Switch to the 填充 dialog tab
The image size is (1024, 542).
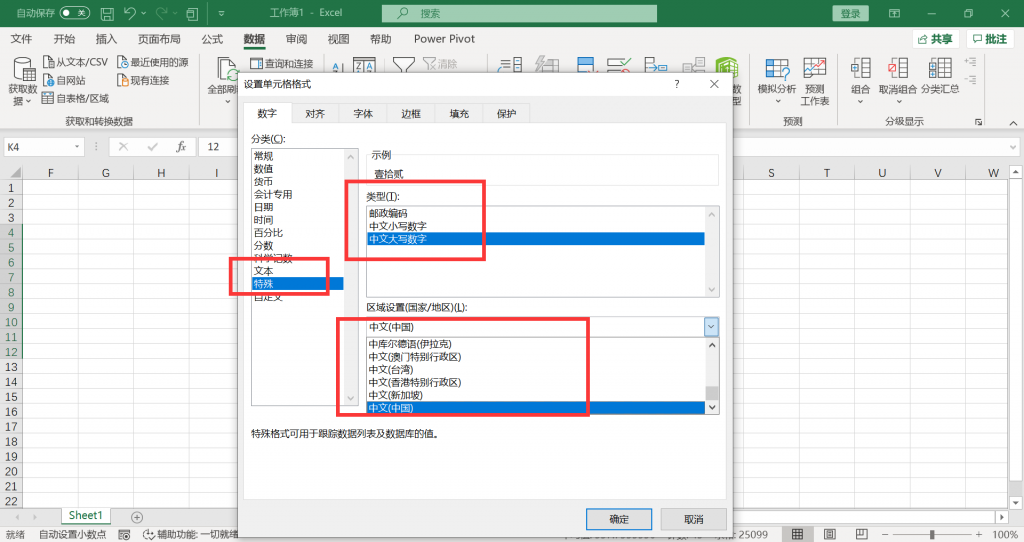click(459, 114)
